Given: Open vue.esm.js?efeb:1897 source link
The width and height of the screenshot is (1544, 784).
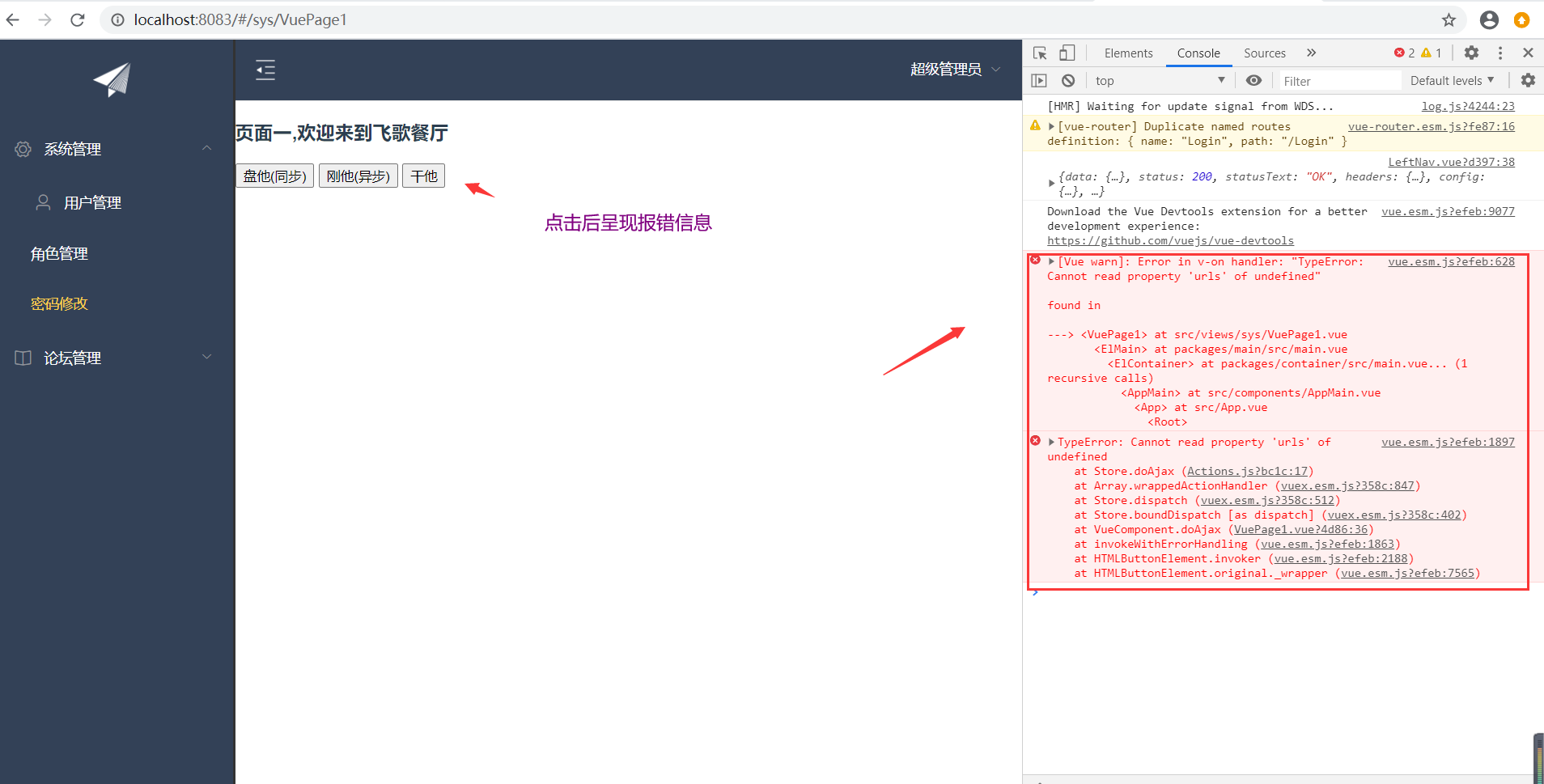Looking at the screenshot, I should (x=1449, y=442).
